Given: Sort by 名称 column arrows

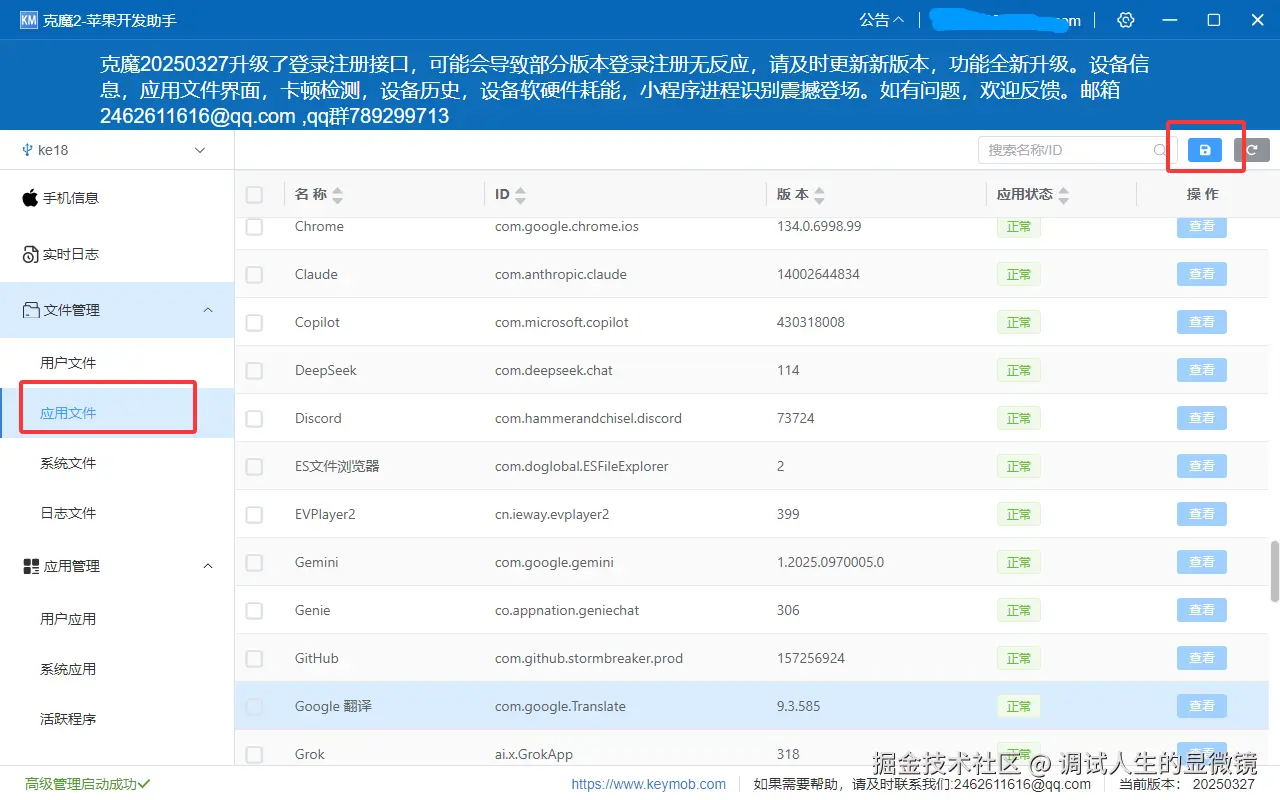Looking at the screenshot, I should pyautogui.click(x=337, y=195).
